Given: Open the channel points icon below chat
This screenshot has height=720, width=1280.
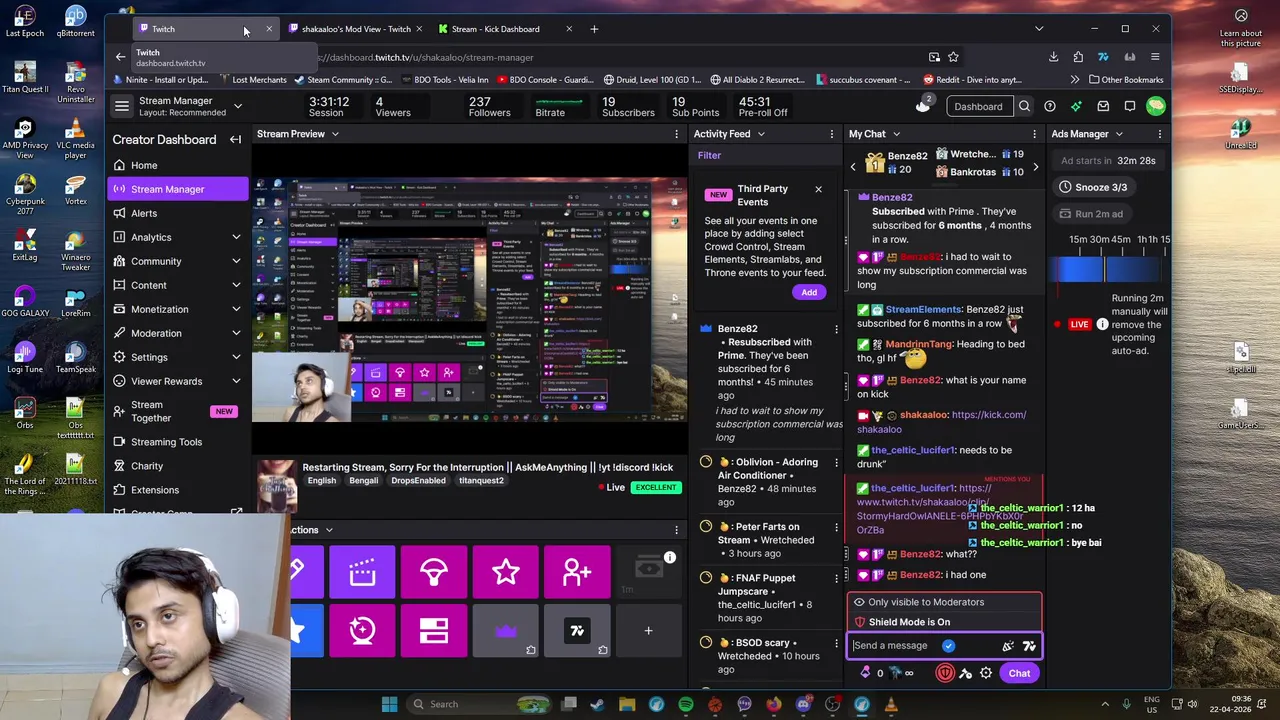Looking at the screenshot, I should pyautogui.click(x=866, y=673).
